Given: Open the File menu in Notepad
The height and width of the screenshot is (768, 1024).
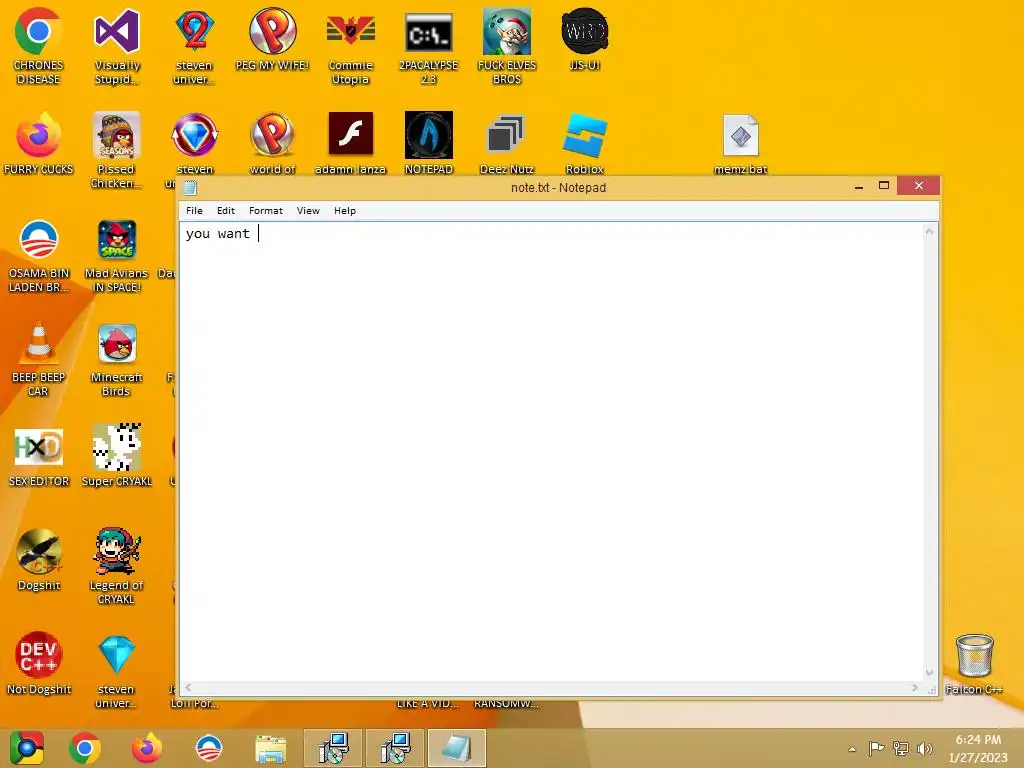Looking at the screenshot, I should point(194,210).
